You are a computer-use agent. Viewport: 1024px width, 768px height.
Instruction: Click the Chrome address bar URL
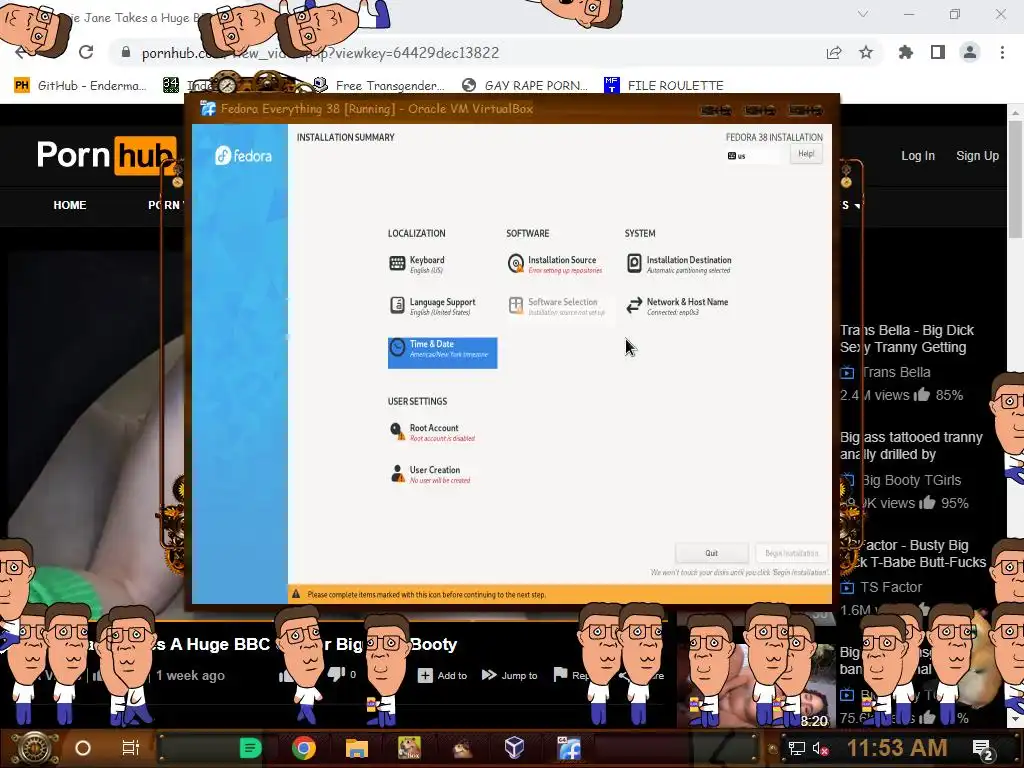pos(320,53)
